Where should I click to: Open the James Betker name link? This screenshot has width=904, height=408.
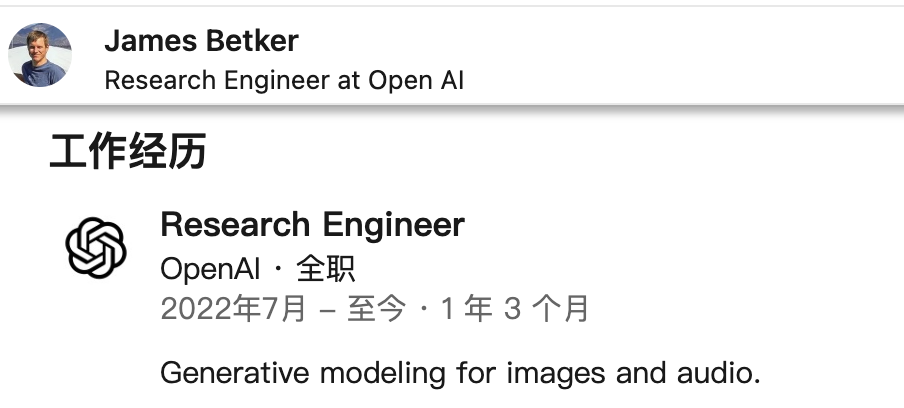click(201, 41)
